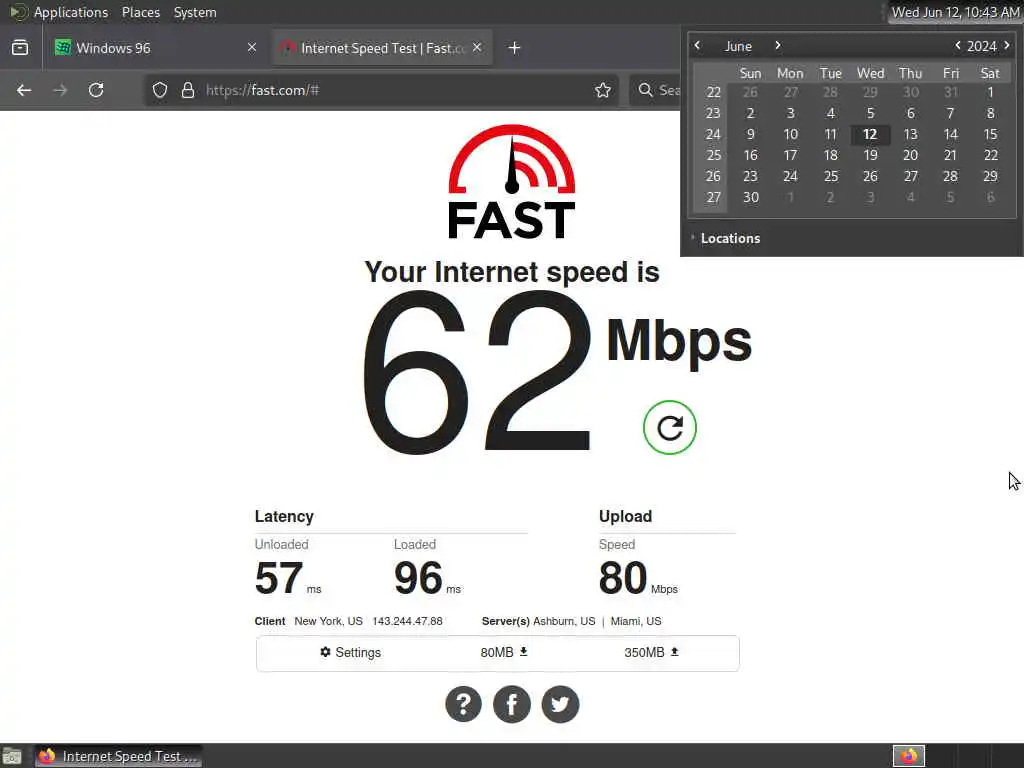This screenshot has height=768, width=1024.
Task: Click the 80 upload speed value
Action: (622, 578)
